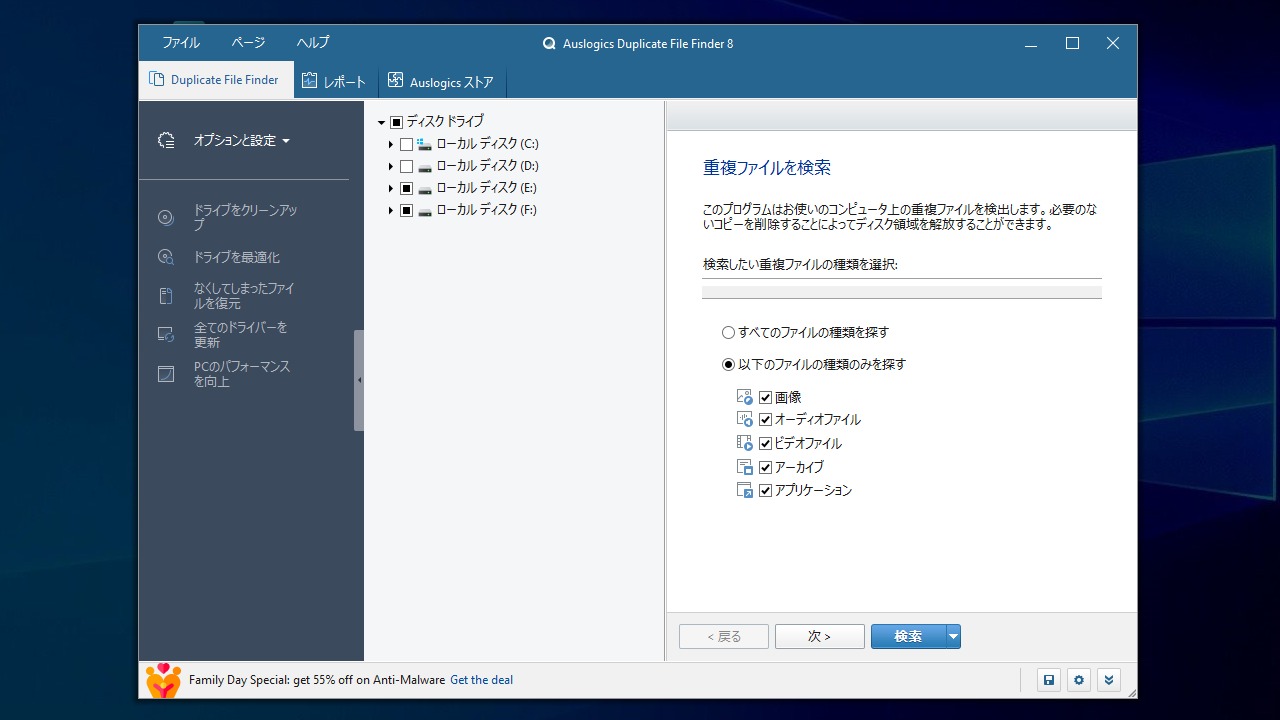Viewport: 1280px width, 720px height.
Task: Select 'すべてのファイルの種類を探す' radio button
Action: pos(728,332)
